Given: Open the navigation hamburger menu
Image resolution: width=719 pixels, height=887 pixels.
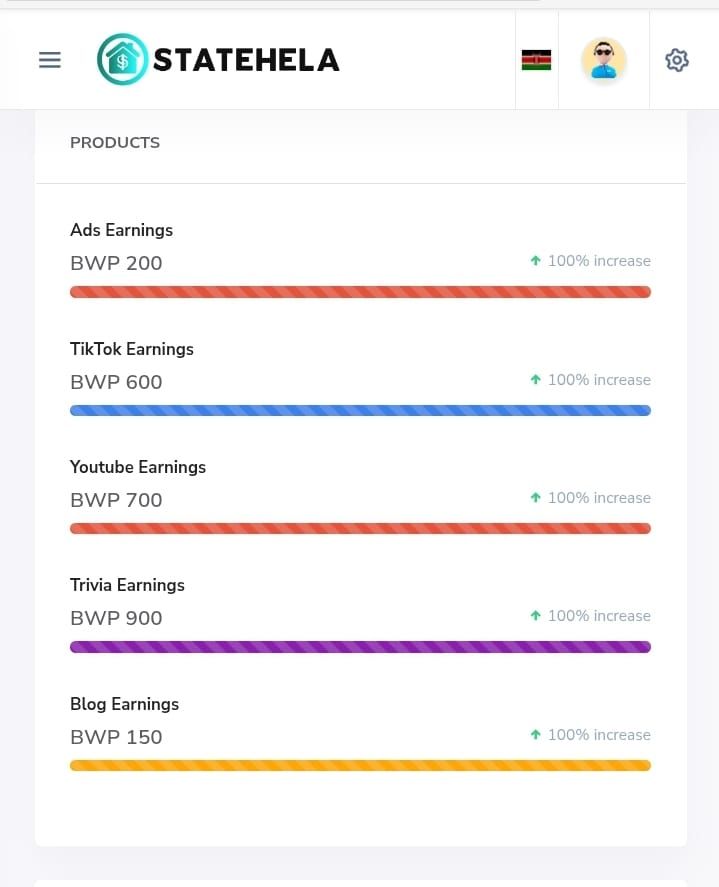Looking at the screenshot, I should click(x=49, y=60).
